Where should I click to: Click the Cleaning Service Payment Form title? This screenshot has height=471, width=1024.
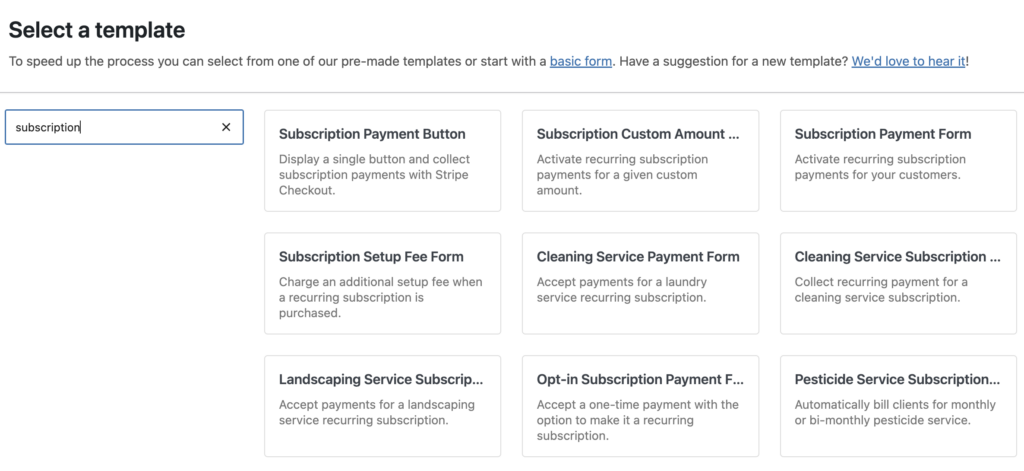pos(638,257)
